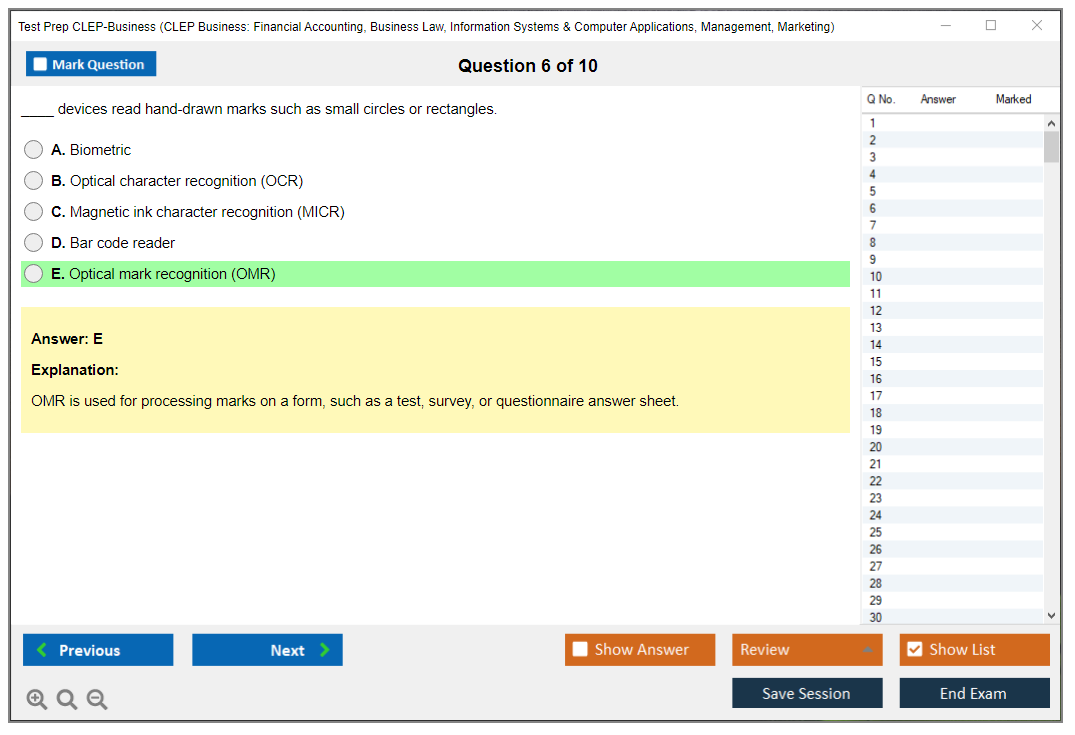Advance with the Next button
The image size is (1075, 735).
pyautogui.click(x=267, y=650)
